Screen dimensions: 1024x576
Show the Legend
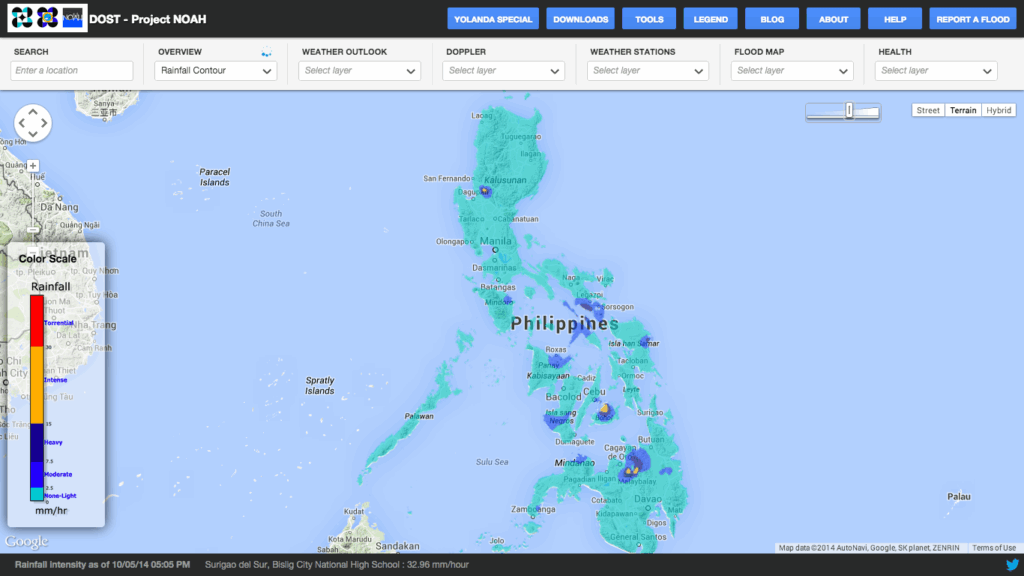(711, 19)
